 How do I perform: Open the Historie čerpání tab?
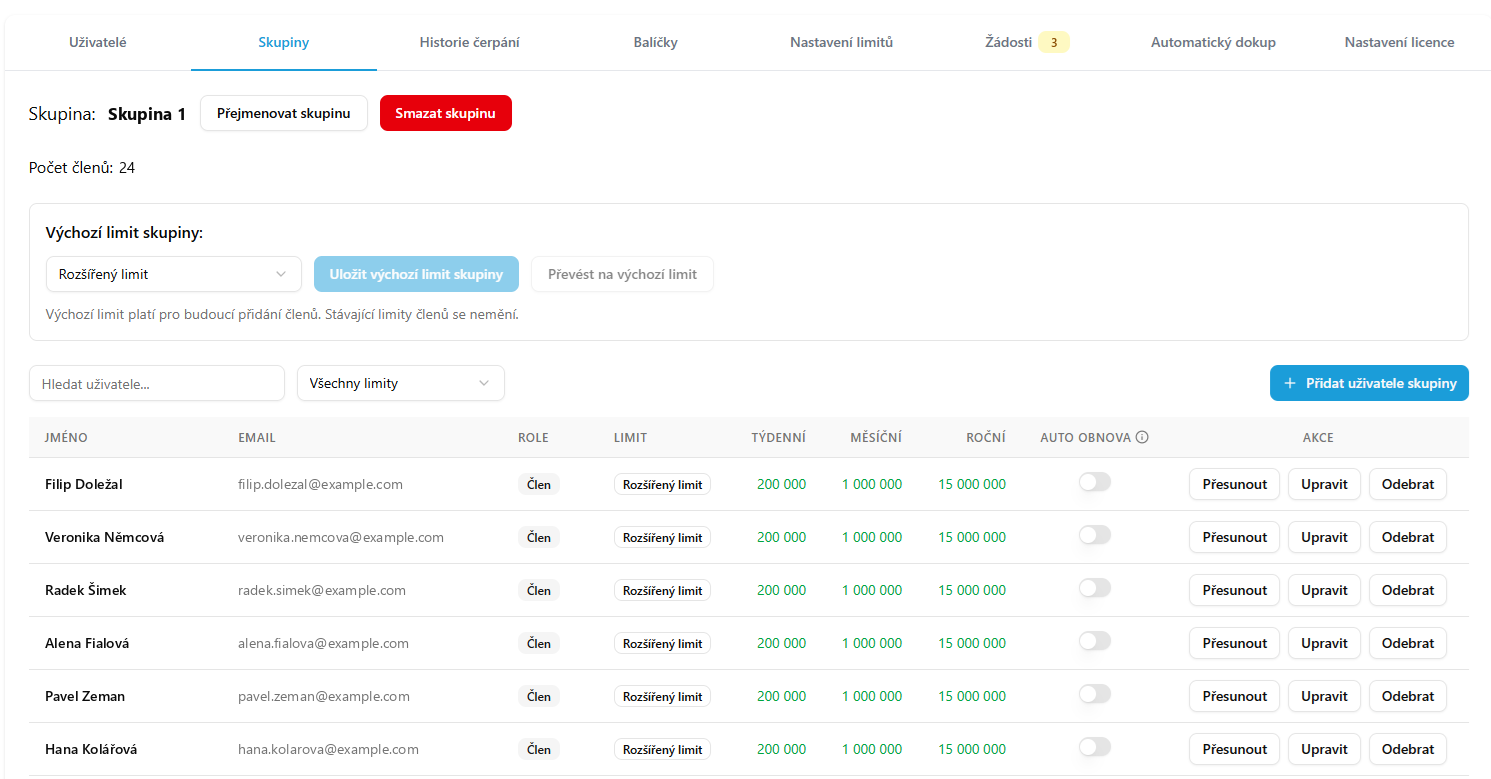click(x=470, y=42)
